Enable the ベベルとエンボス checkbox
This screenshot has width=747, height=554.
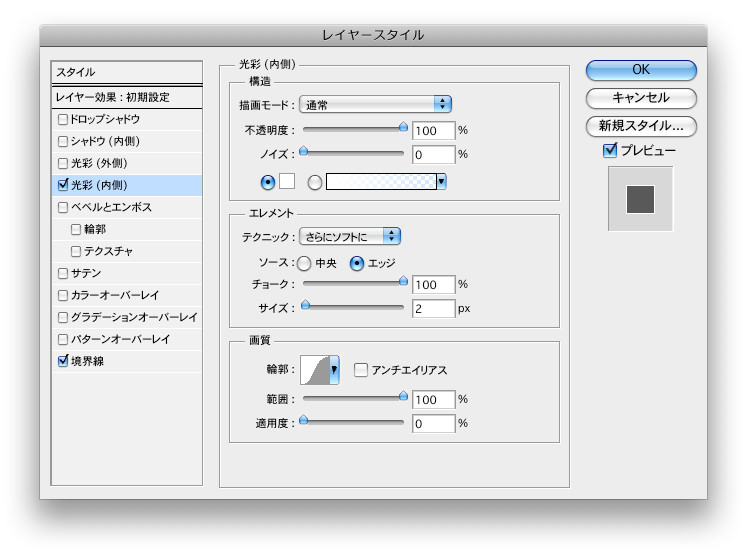point(62,207)
